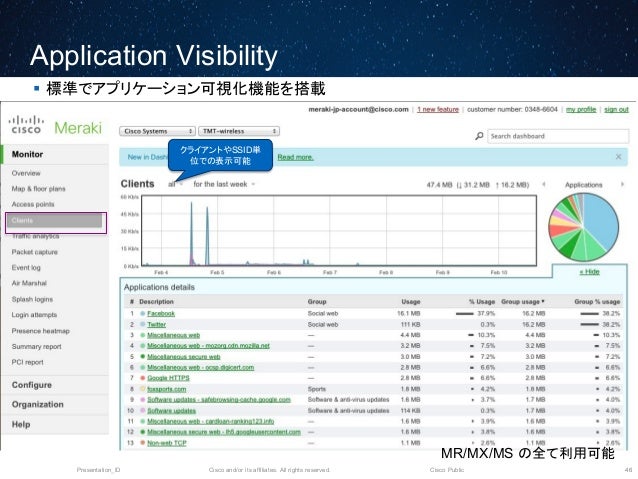
Task: Open 'Miscellaneous web - cardloan-ranking123.info' link
Action: 210,421
